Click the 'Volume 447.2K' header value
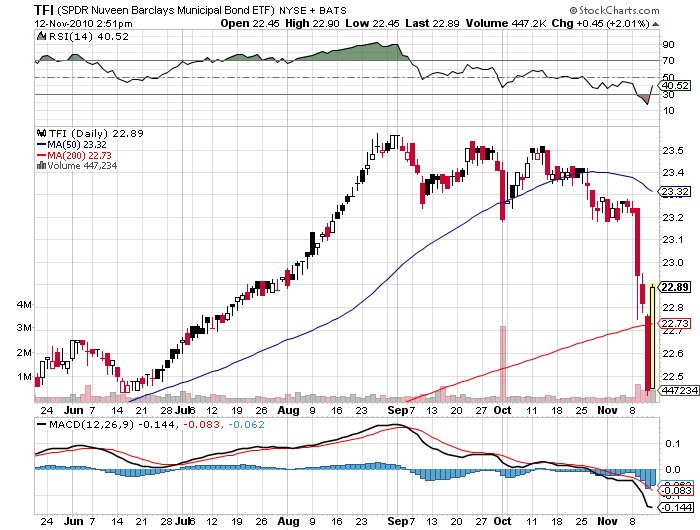Image resolution: width=700 pixels, height=530 pixels. pos(506,24)
